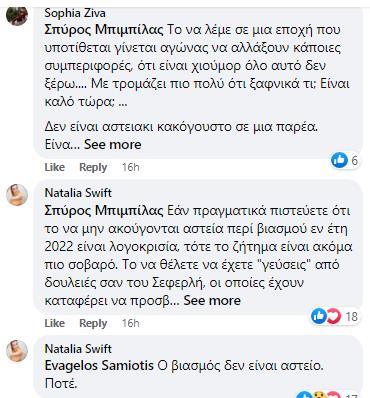
Task: Click the 16h timestamp under Sophia's comment
Action: tap(130, 167)
